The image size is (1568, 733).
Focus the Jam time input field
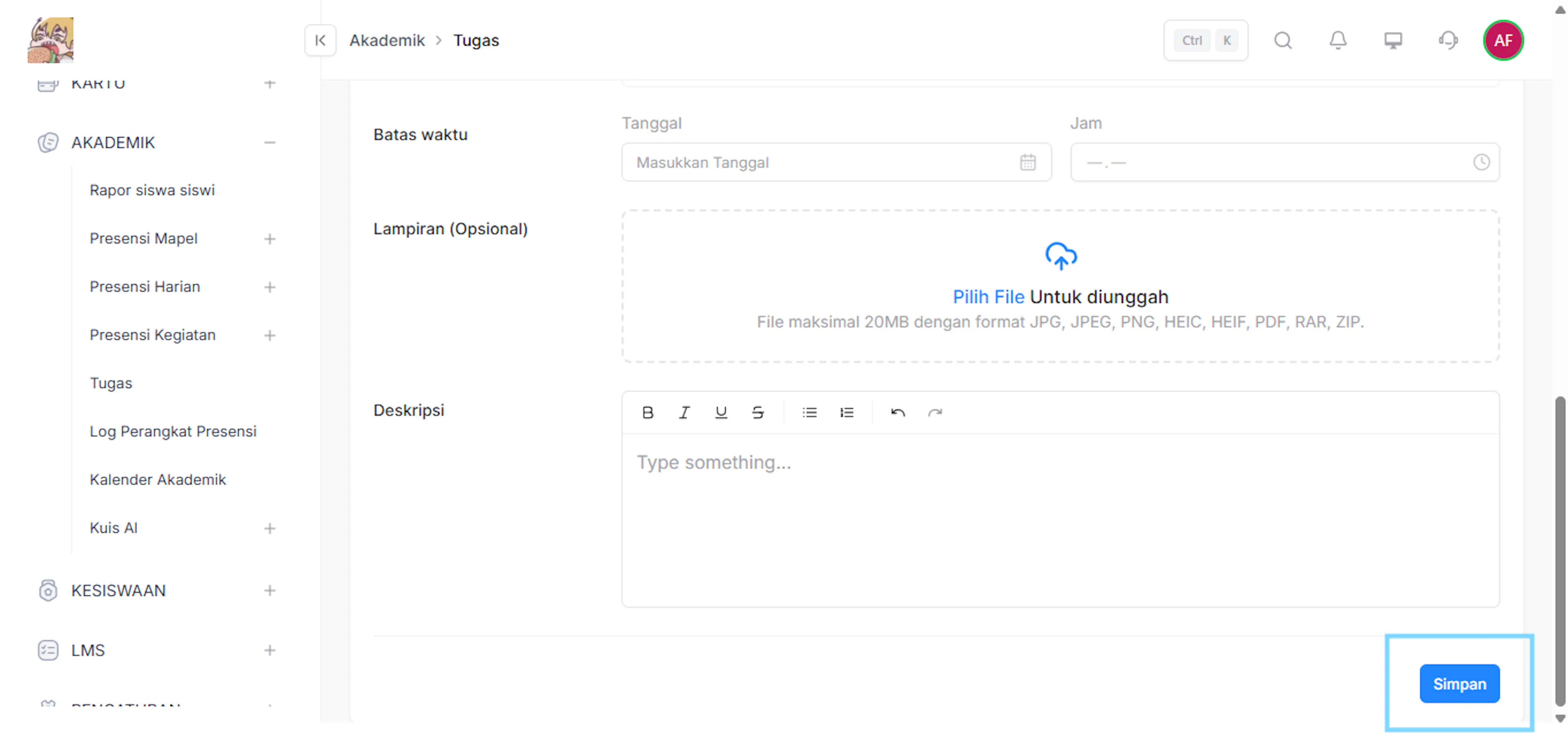coord(1284,163)
